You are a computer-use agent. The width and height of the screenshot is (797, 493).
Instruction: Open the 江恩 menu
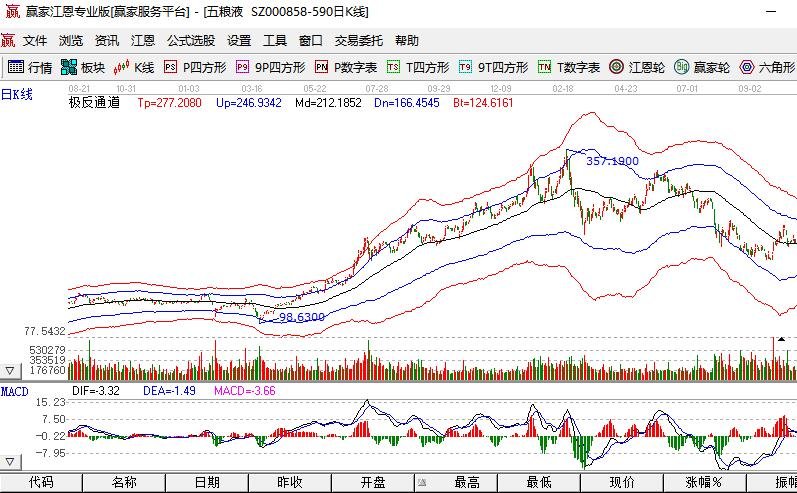click(x=143, y=41)
